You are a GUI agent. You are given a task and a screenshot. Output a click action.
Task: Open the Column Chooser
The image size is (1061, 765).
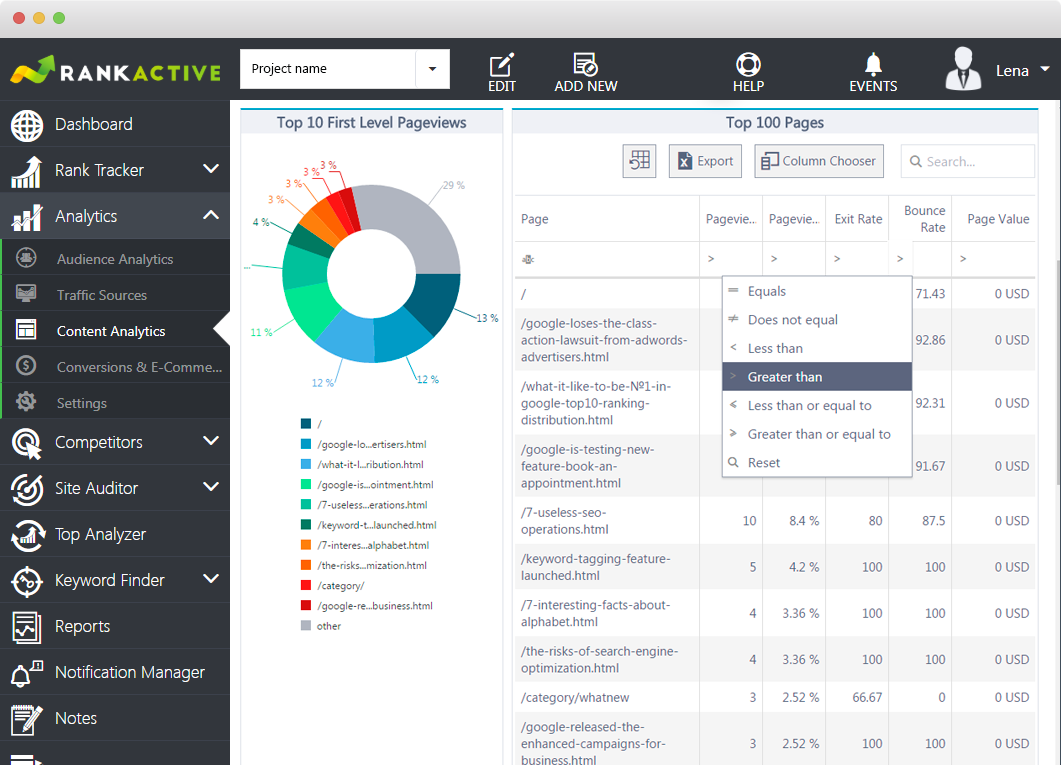pos(819,161)
